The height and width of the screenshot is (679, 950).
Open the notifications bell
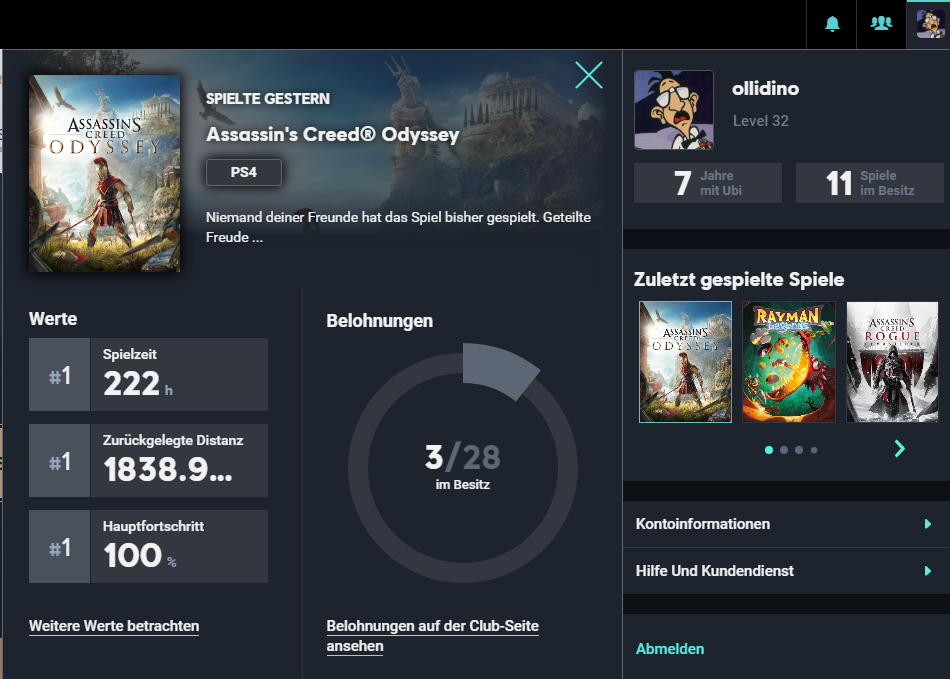click(832, 24)
